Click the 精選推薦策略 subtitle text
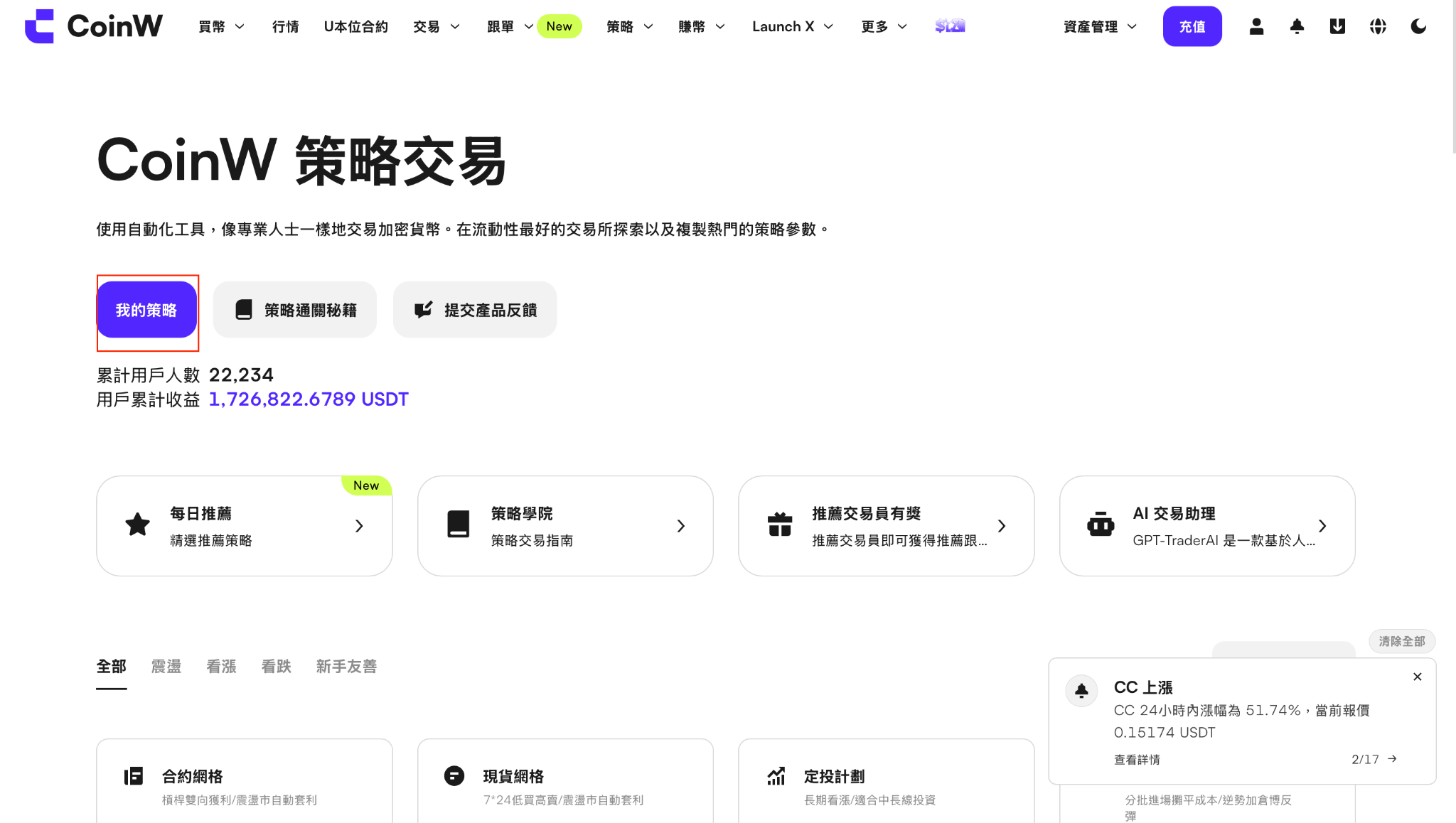This screenshot has height=823, width=1456. tap(211, 541)
